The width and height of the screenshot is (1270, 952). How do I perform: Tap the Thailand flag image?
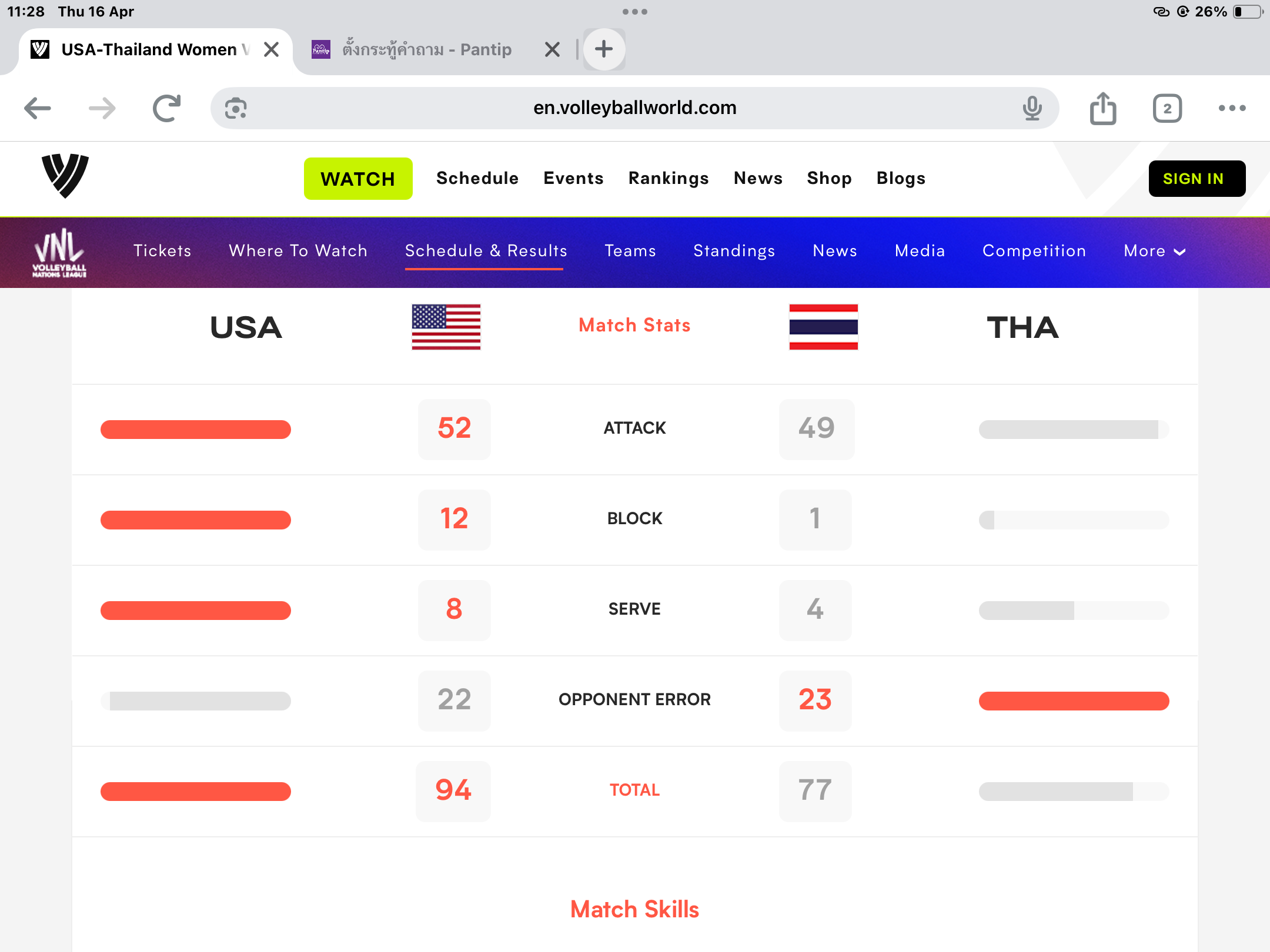(823, 327)
